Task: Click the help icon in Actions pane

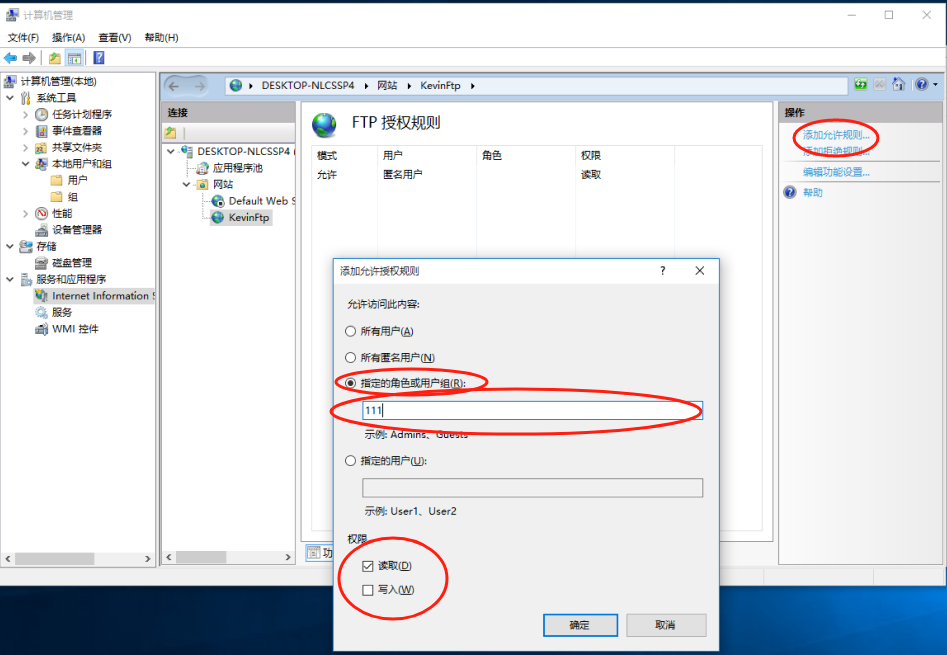Action: pyautogui.click(x=790, y=193)
